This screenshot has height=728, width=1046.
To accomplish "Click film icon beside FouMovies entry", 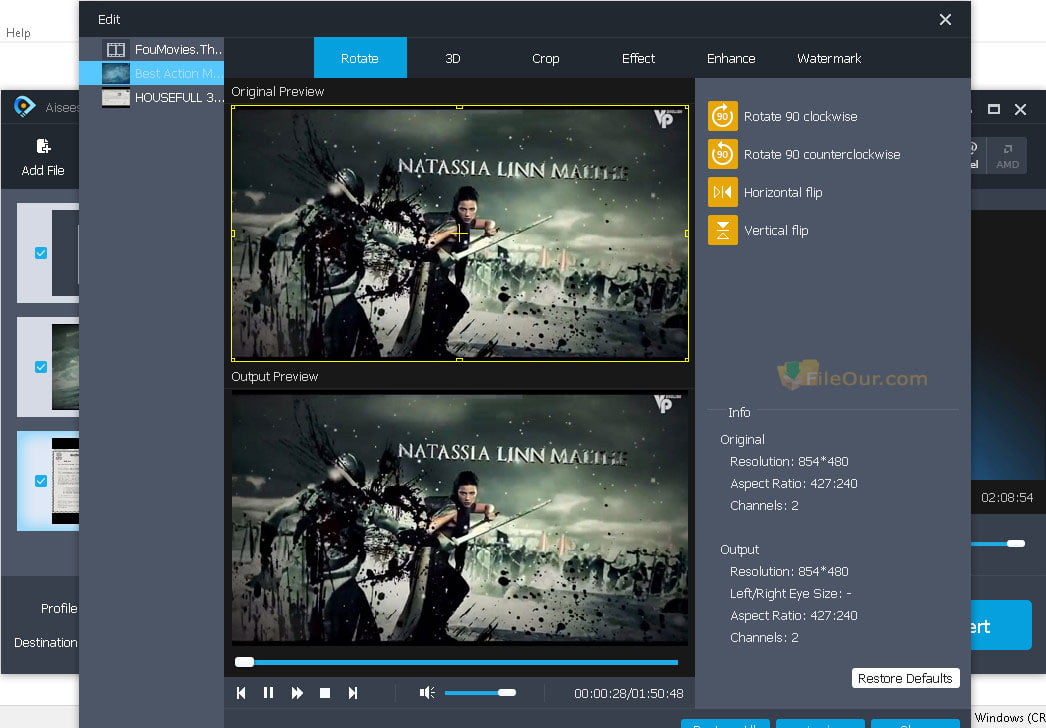I will tap(116, 49).
